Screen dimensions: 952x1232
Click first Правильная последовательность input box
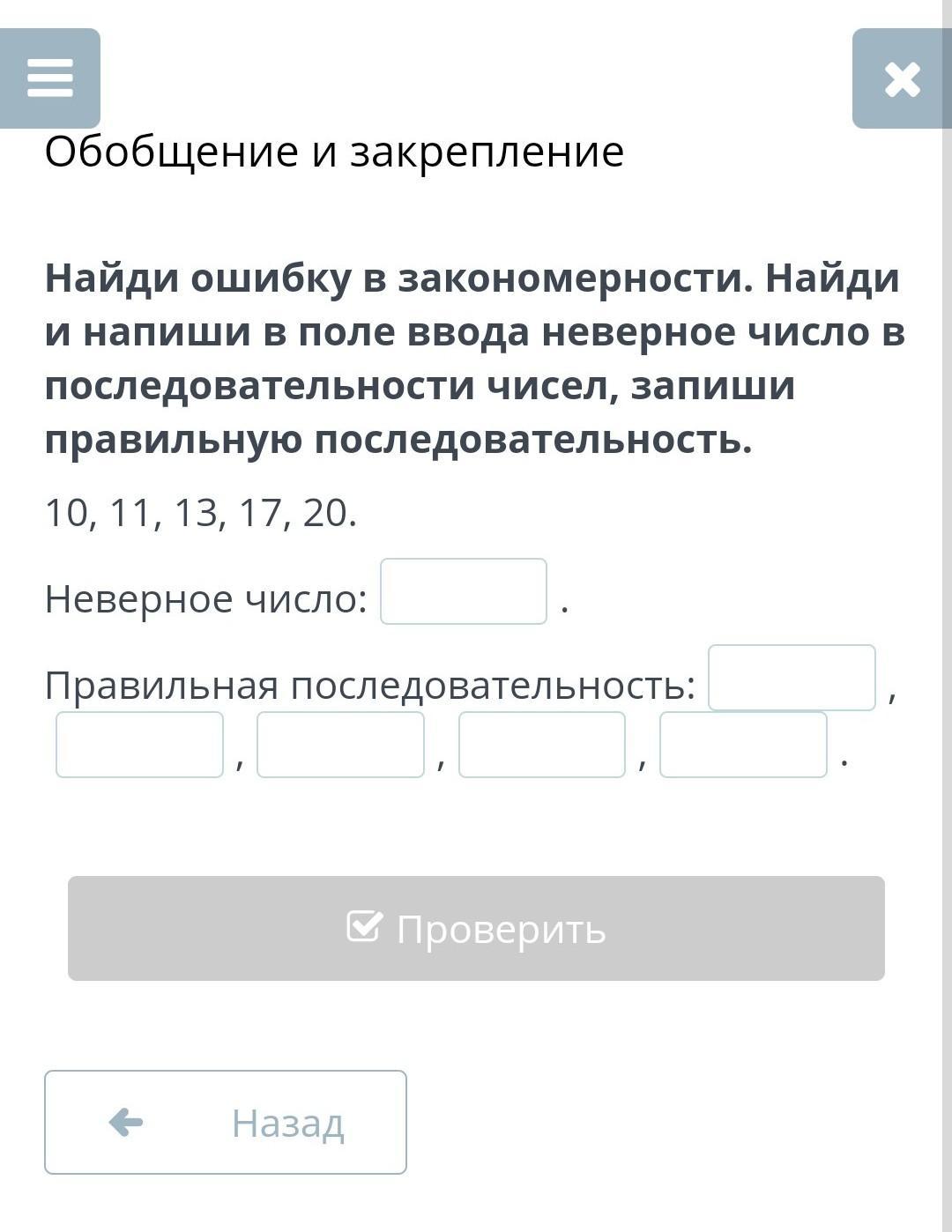(x=792, y=678)
